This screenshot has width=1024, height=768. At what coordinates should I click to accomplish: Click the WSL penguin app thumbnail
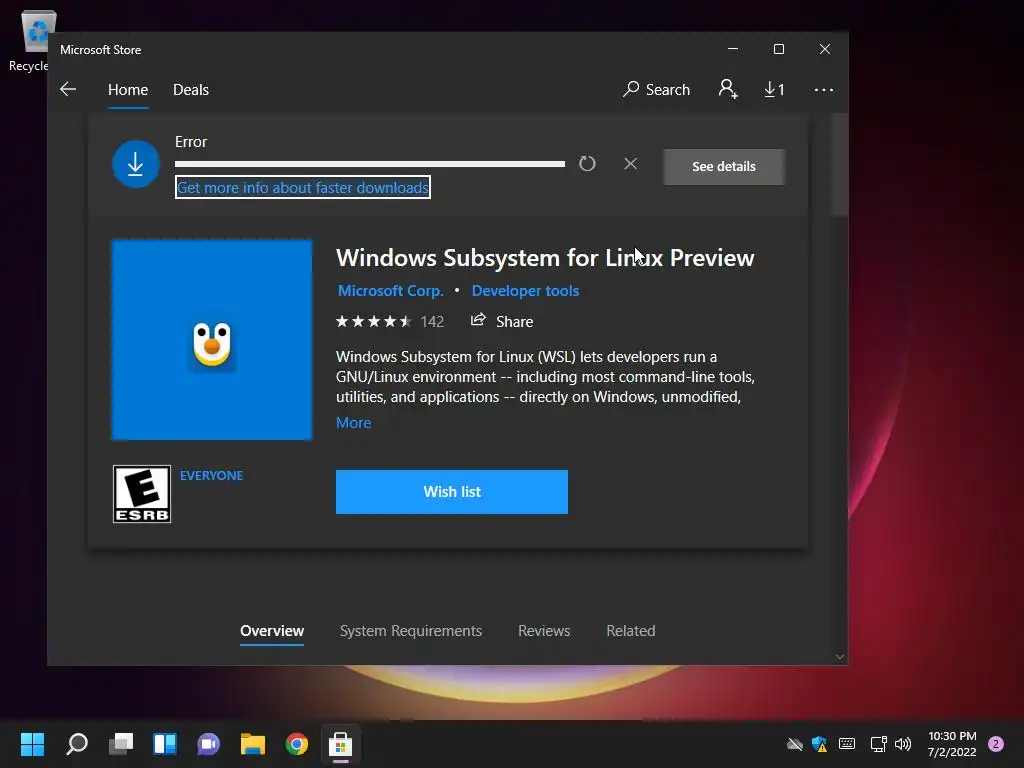[212, 340]
